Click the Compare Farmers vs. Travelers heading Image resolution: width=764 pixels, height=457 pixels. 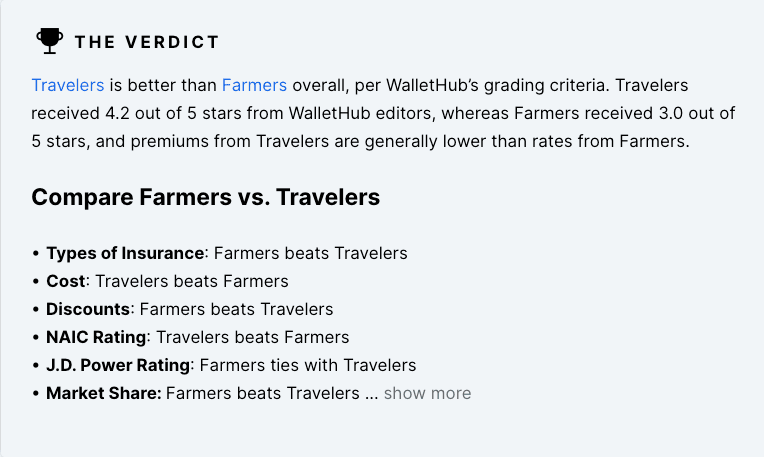205,197
